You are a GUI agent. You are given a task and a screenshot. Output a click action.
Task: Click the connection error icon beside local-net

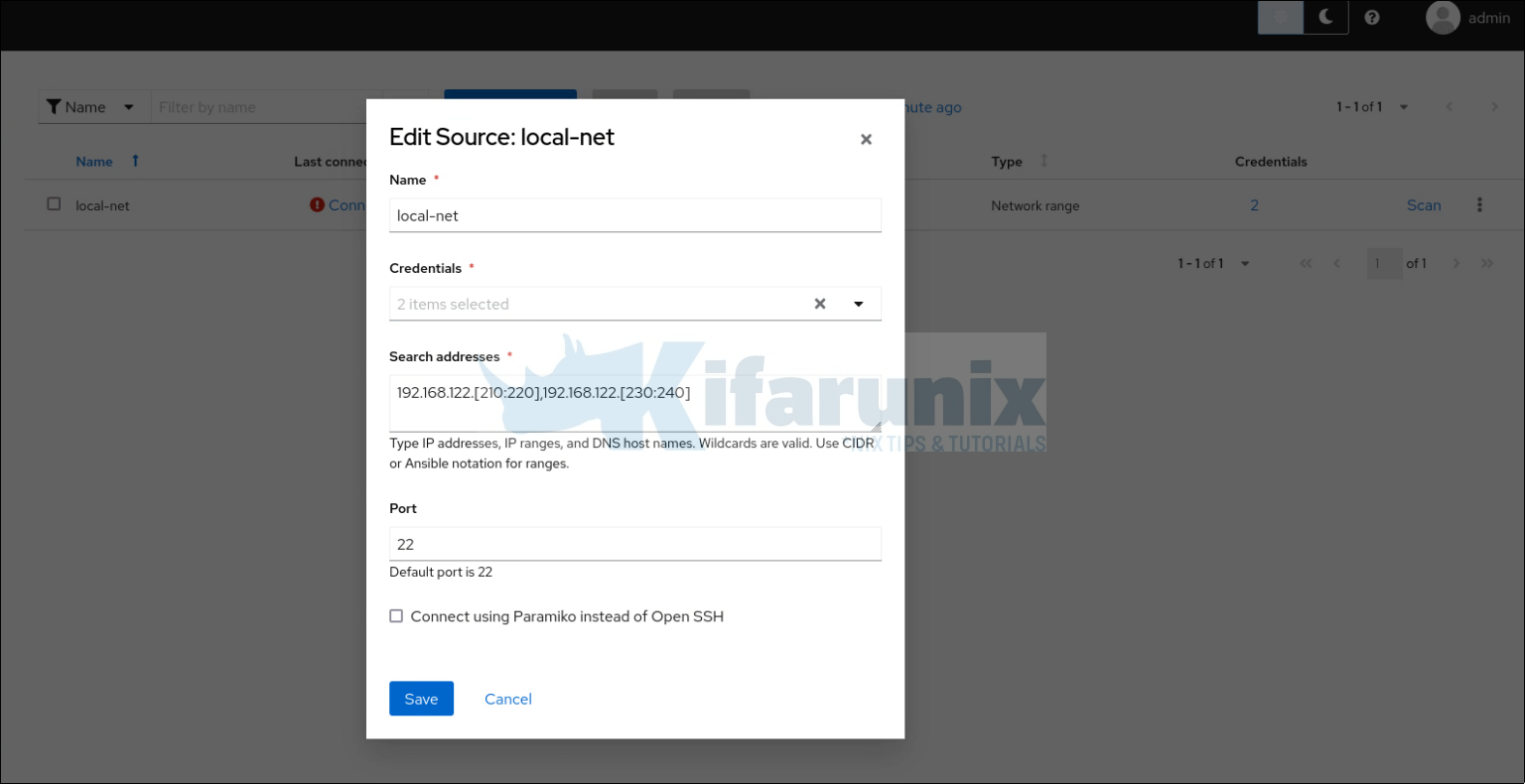(x=316, y=204)
